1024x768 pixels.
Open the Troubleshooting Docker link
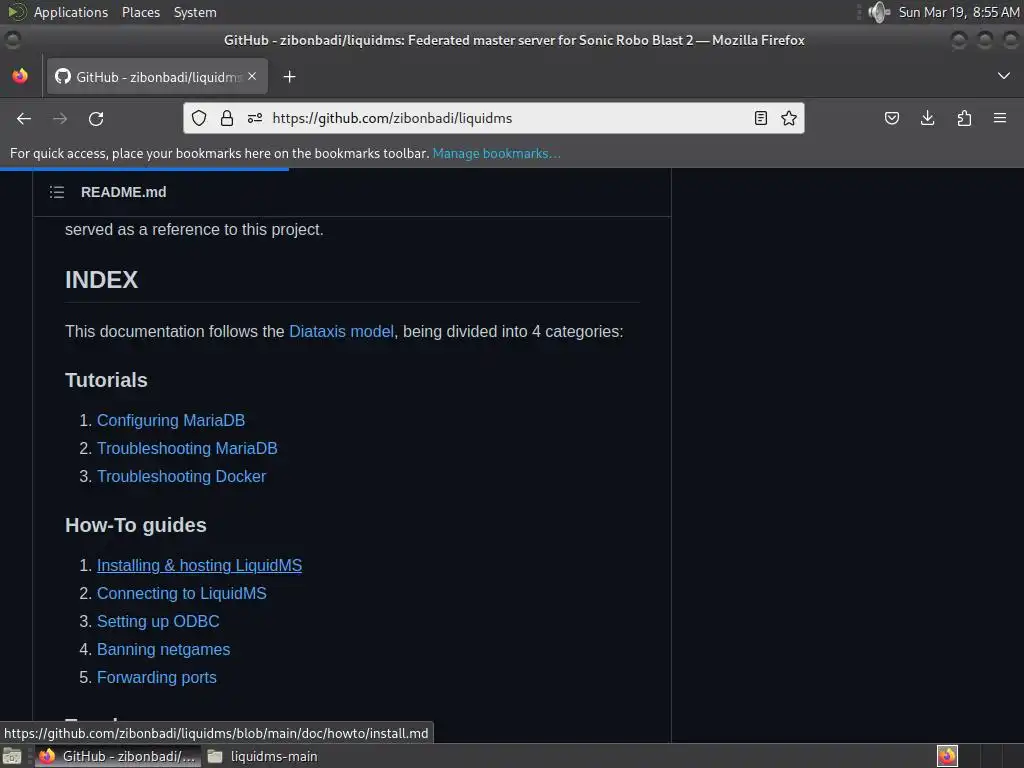182,476
